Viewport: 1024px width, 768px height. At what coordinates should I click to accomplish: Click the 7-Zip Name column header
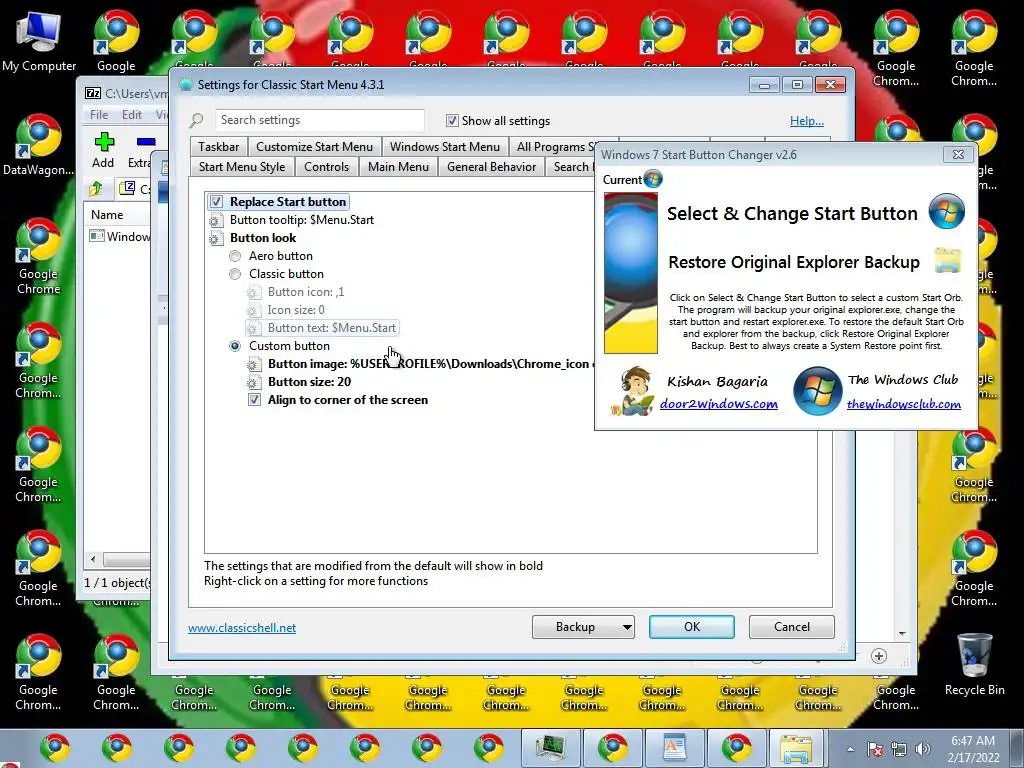(x=107, y=215)
